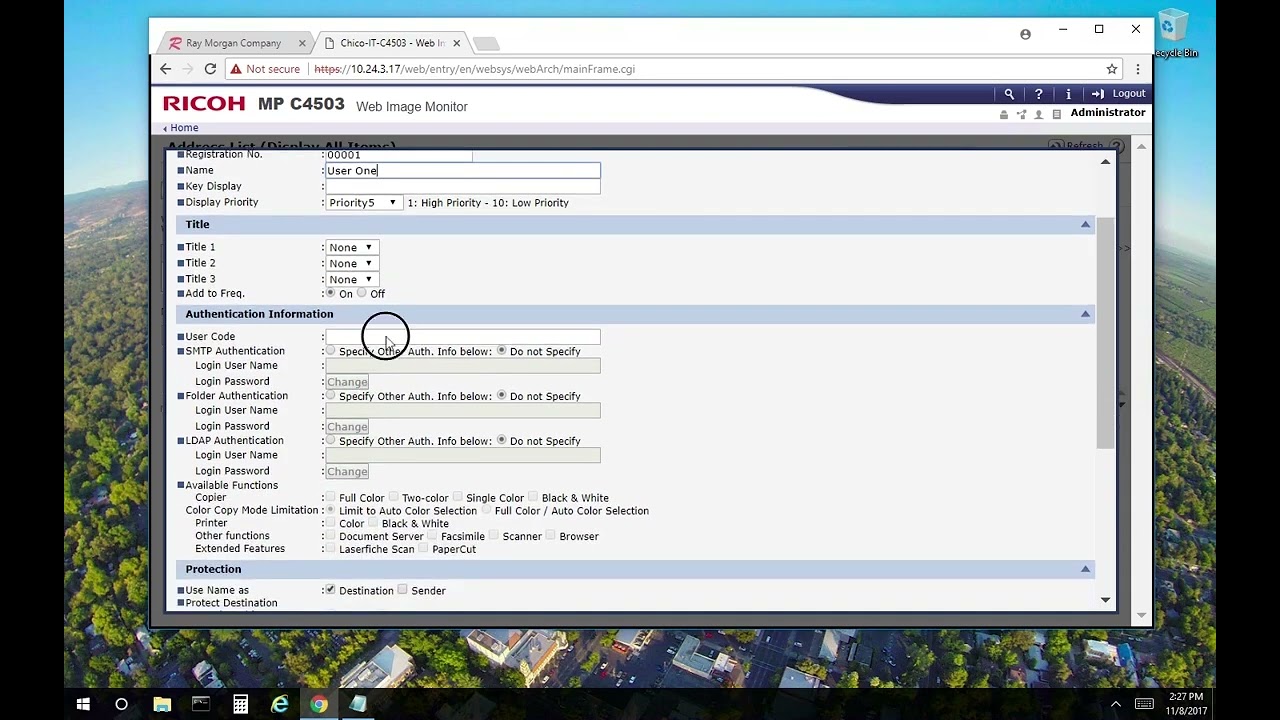
Task: Switch to Chrome on the taskbar
Action: 318,704
